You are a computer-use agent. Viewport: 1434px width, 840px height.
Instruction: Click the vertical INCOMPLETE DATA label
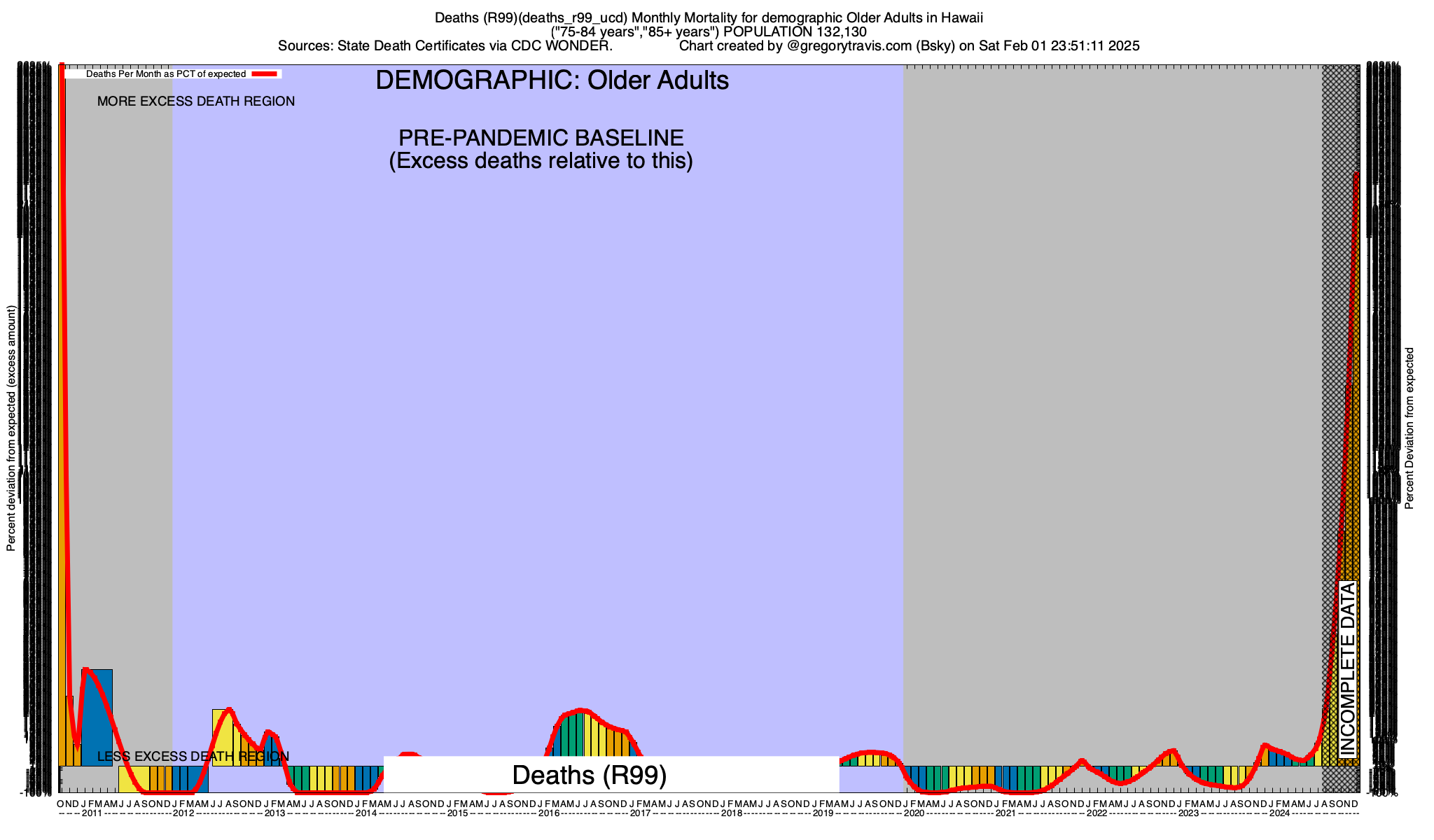click(x=1348, y=669)
